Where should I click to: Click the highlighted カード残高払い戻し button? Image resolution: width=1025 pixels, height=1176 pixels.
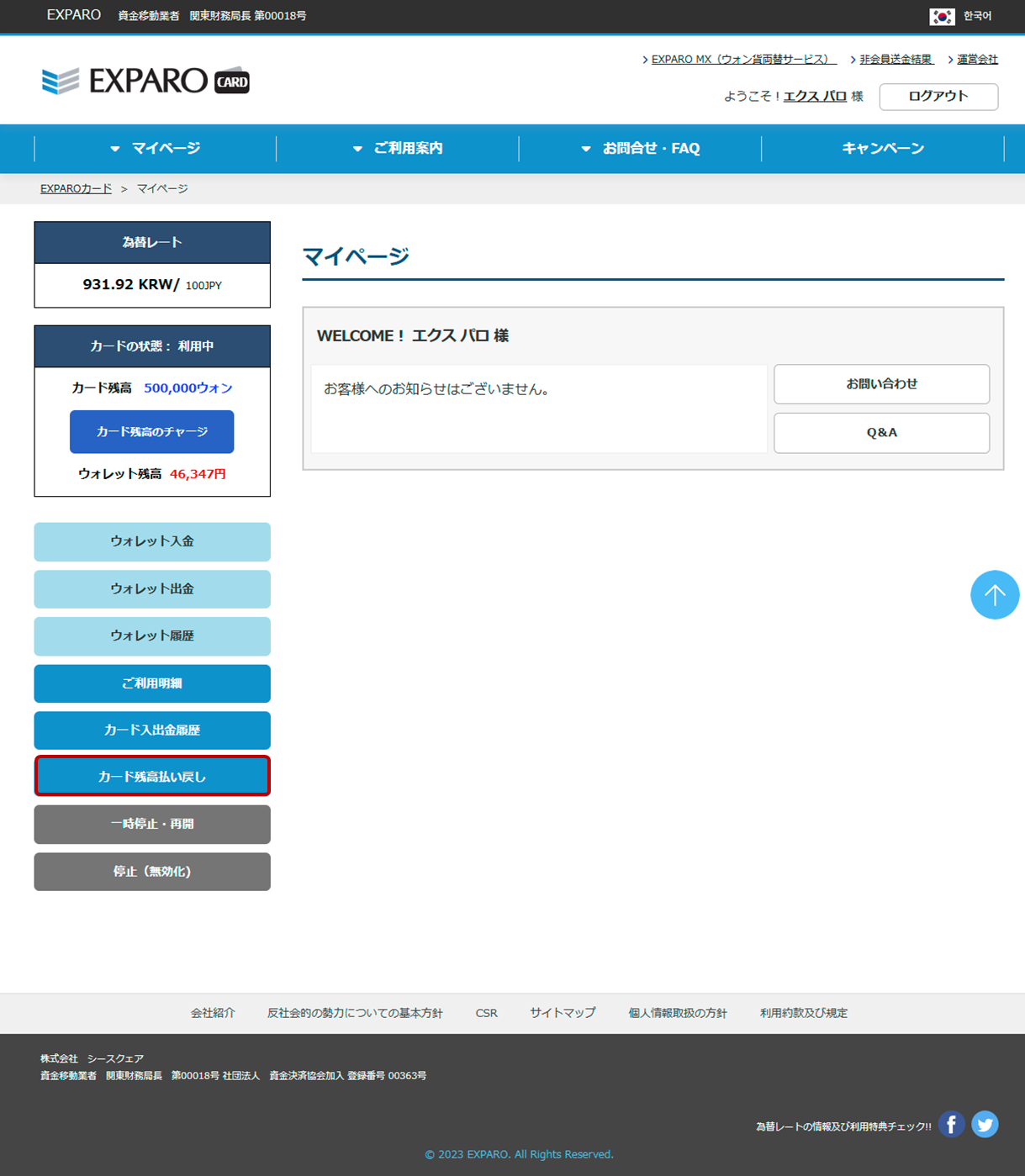152,776
